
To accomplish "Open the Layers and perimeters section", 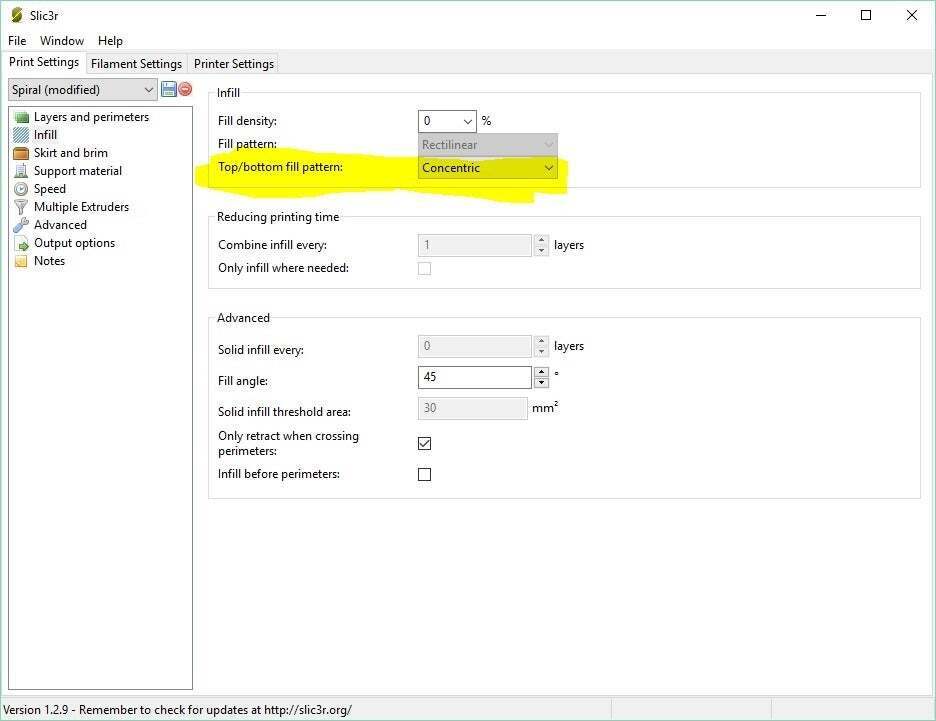I will click(x=91, y=117).
